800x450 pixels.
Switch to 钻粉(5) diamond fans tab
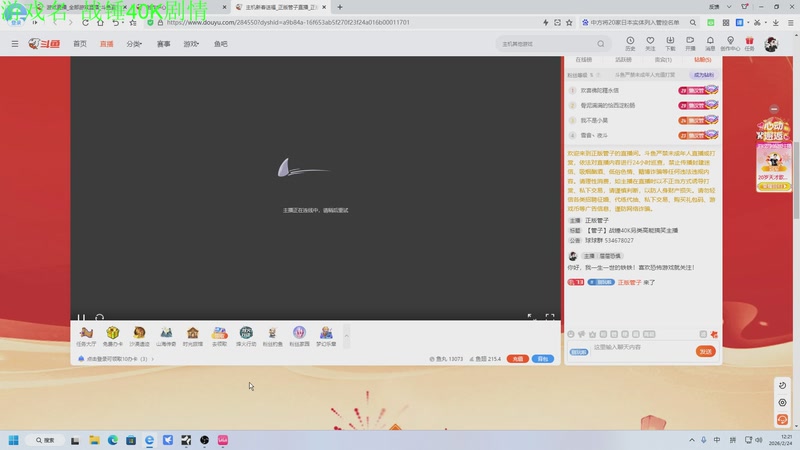tap(703, 60)
